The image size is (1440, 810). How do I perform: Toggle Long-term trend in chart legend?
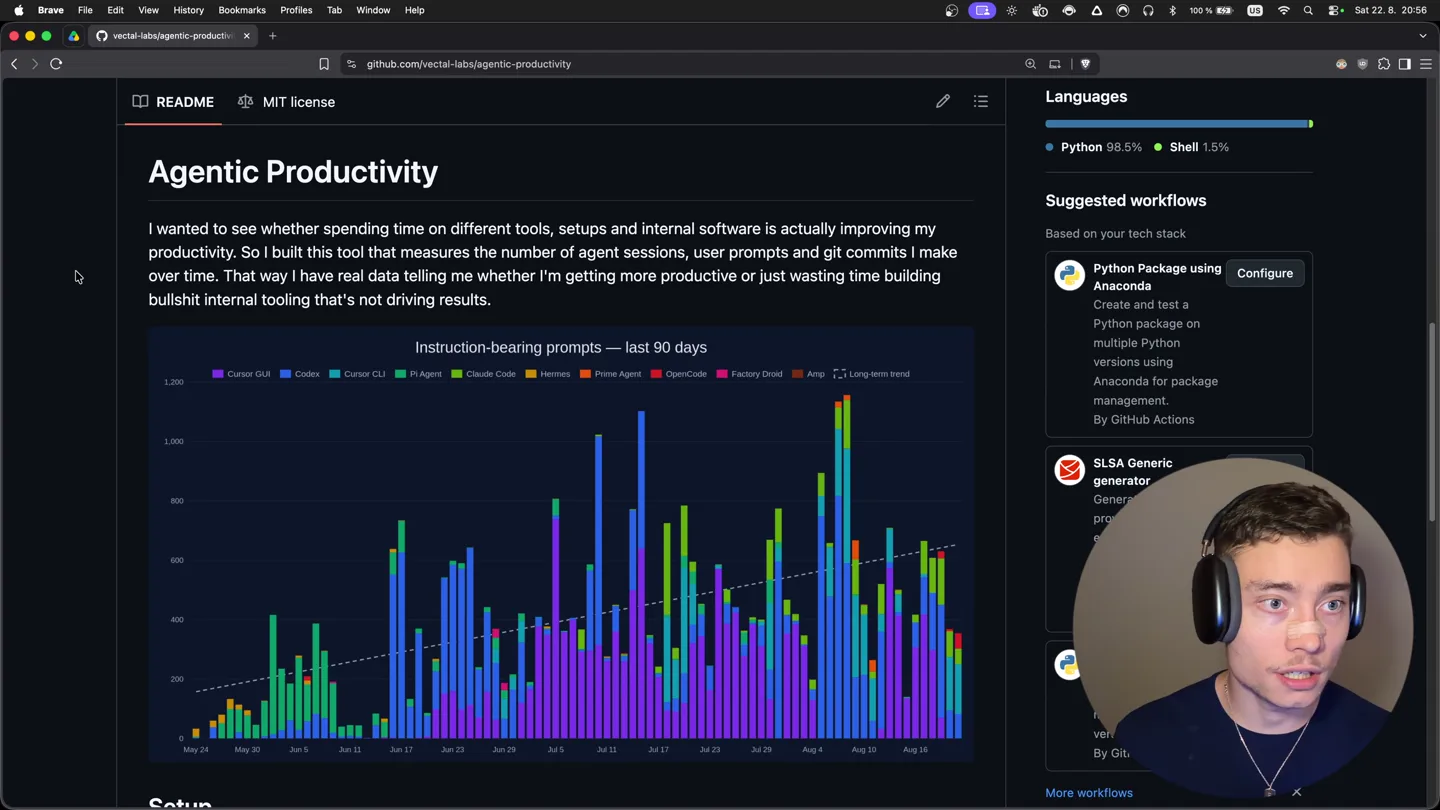click(x=871, y=374)
